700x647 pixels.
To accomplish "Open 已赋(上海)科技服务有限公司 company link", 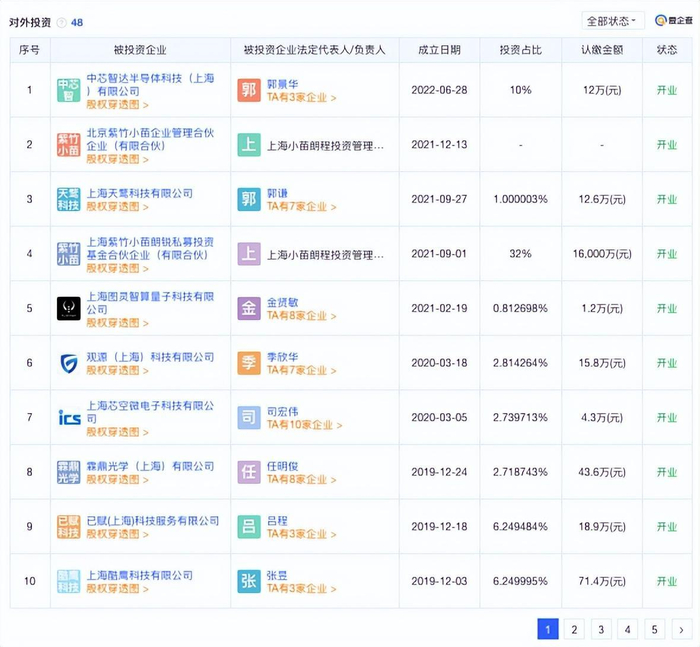I will 152,521.
